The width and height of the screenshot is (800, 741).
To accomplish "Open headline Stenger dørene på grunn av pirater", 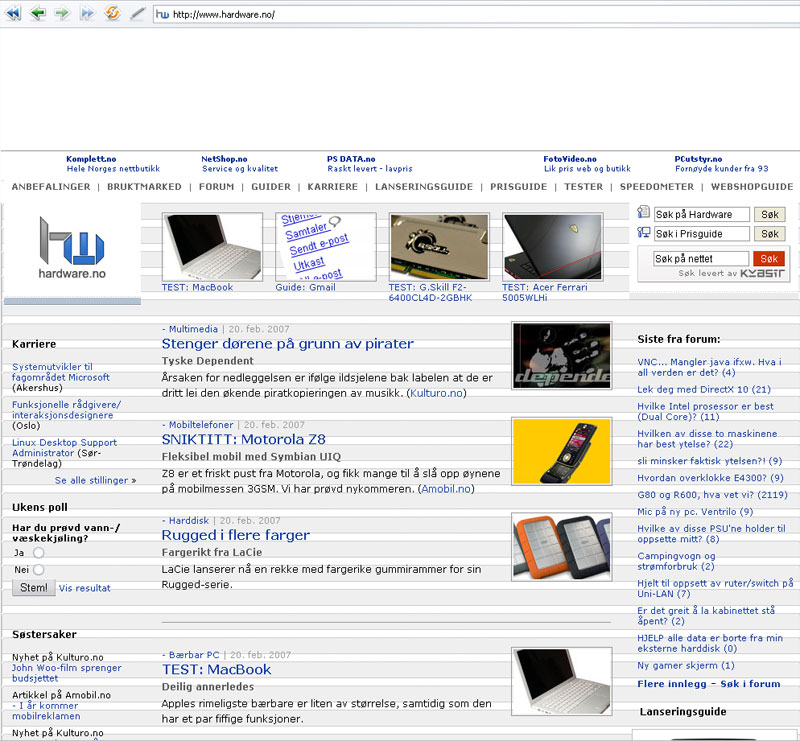I will [288, 344].
